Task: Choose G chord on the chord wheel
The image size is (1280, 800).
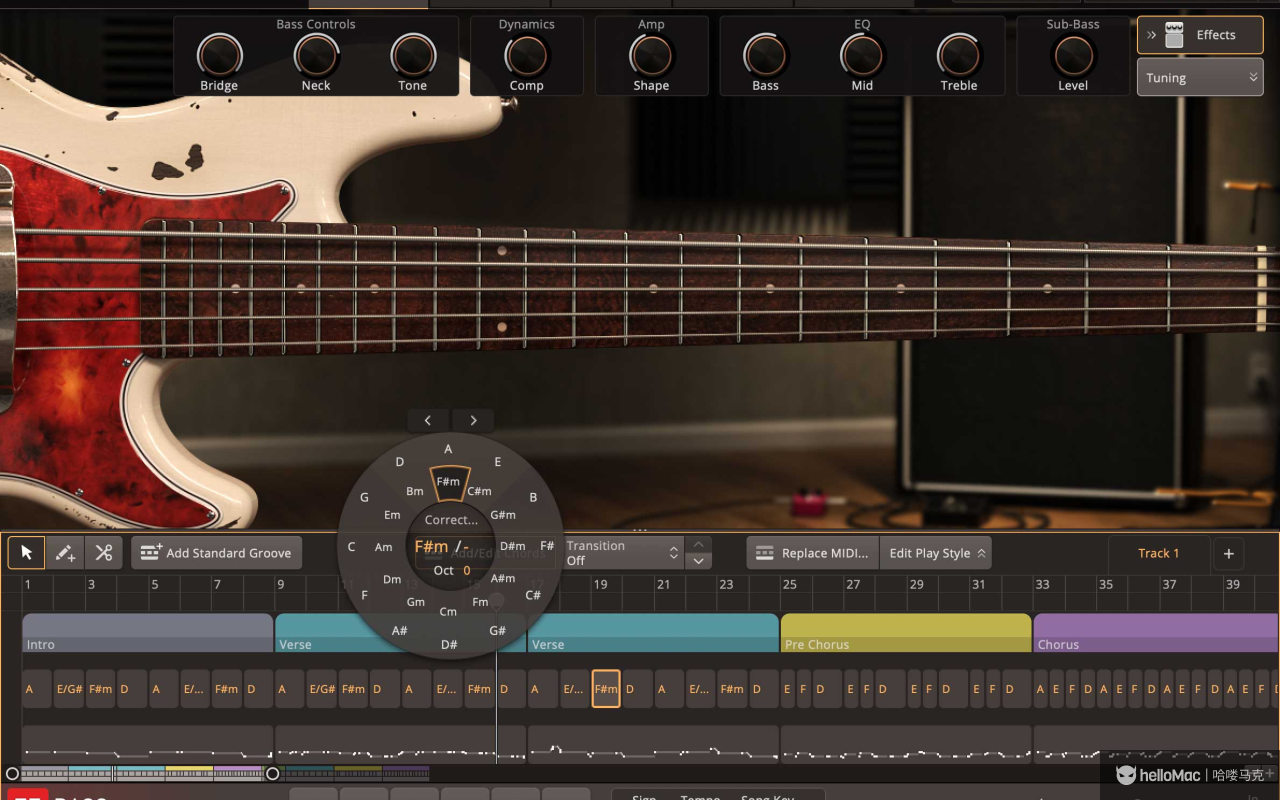Action: pos(364,497)
